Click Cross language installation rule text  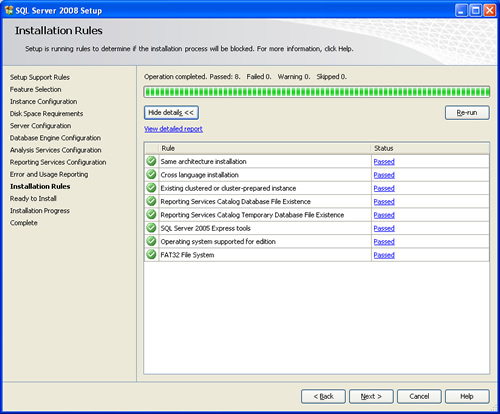point(199,175)
